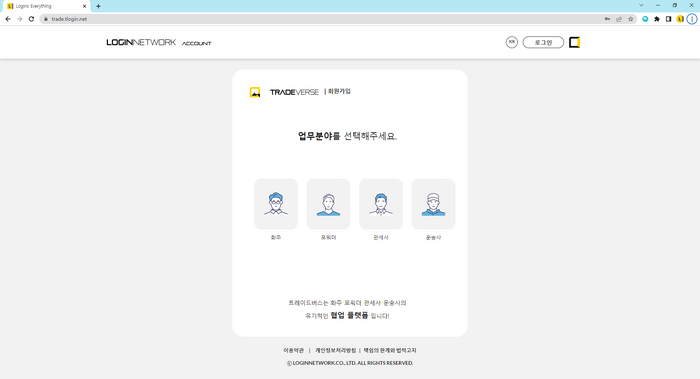
Task: Click the browser forward arrow
Action: click(x=20, y=19)
